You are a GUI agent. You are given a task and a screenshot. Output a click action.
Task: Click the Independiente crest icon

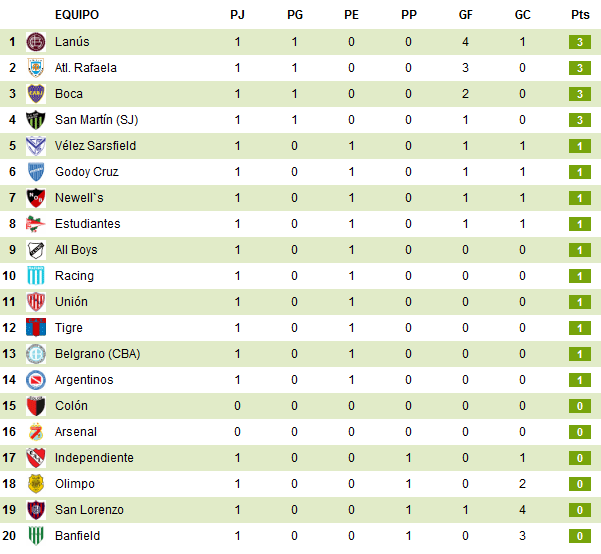click(x=36, y=458)
